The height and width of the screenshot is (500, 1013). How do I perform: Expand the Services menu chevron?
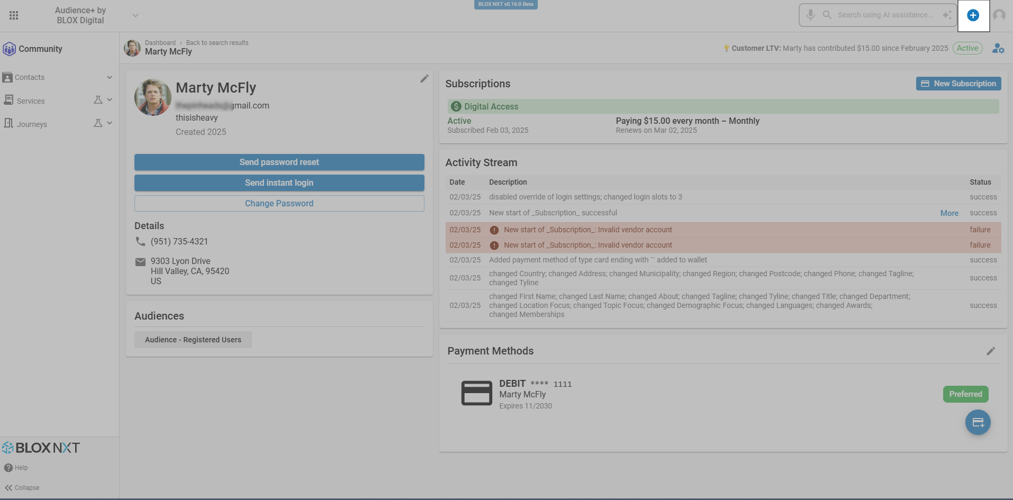tap(109, 100)
